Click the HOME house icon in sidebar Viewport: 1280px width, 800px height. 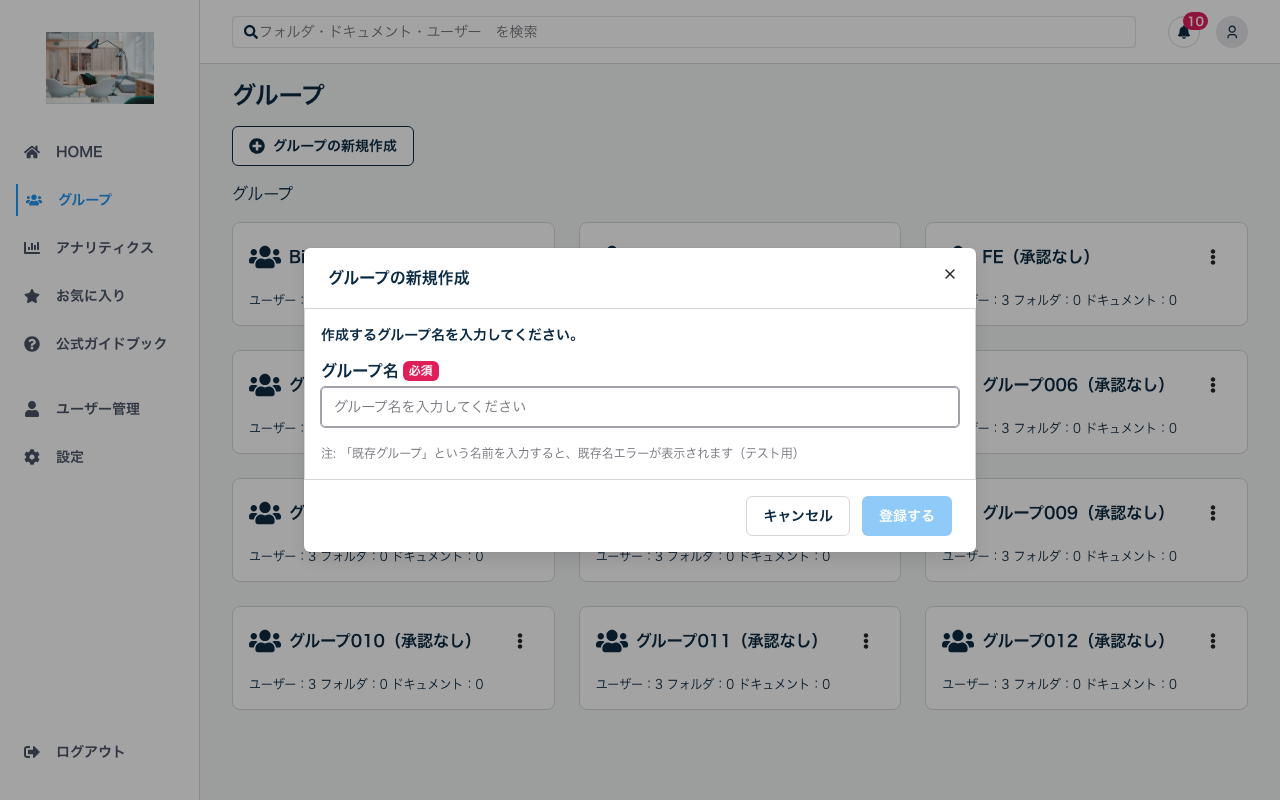32,151
